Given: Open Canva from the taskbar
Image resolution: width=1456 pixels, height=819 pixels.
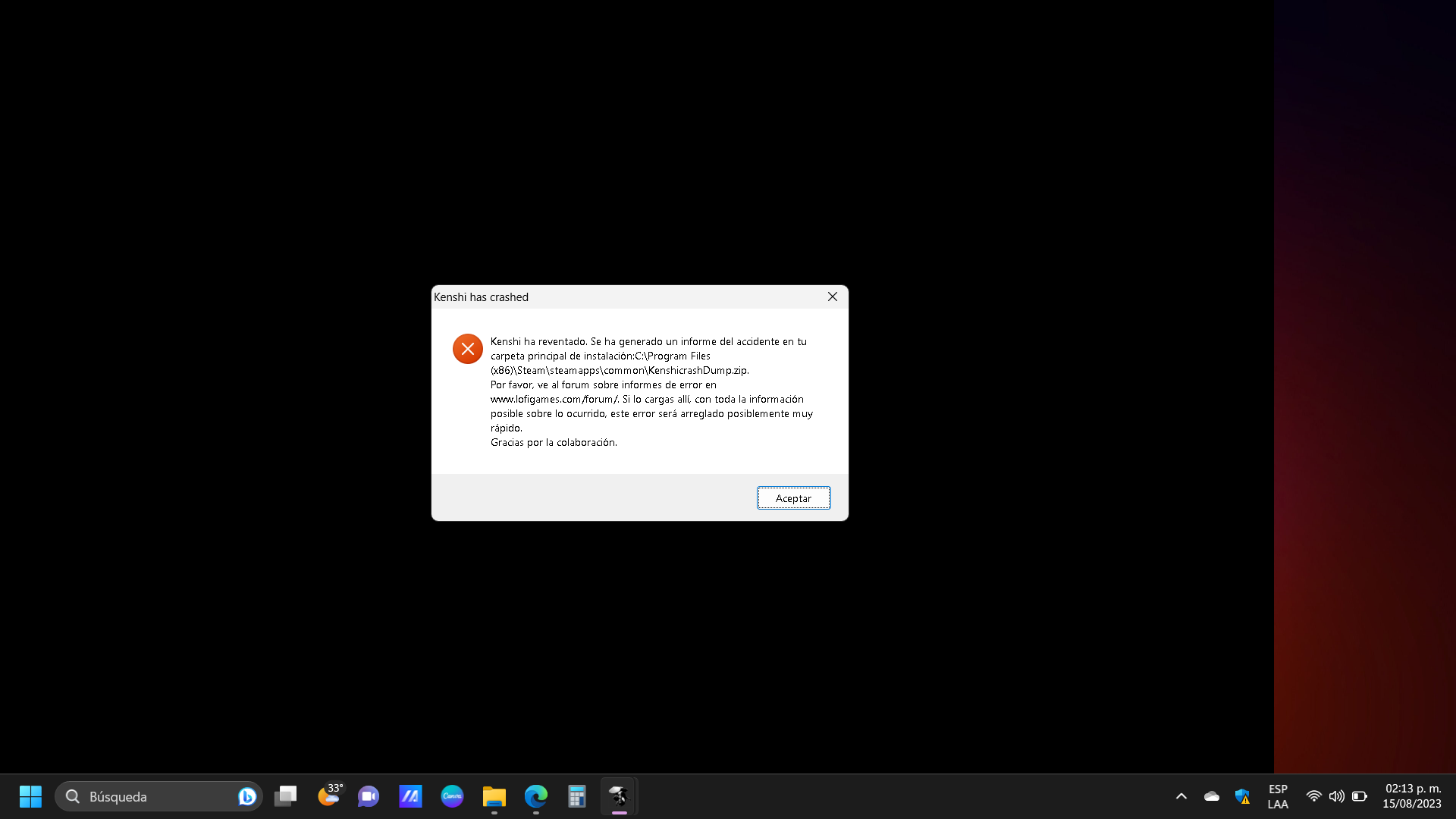Looking at the screenshot, I should [x=452, y=796].
